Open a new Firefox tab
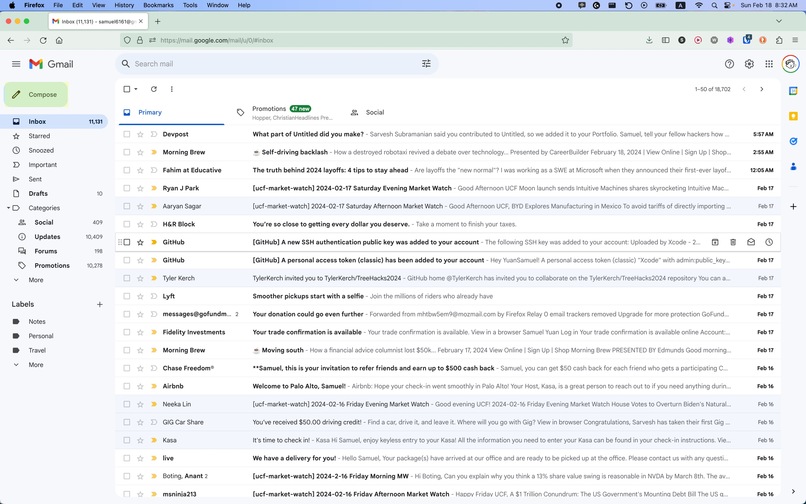The image size is (806, 504). pyautogui.click(x=158, y=22)
